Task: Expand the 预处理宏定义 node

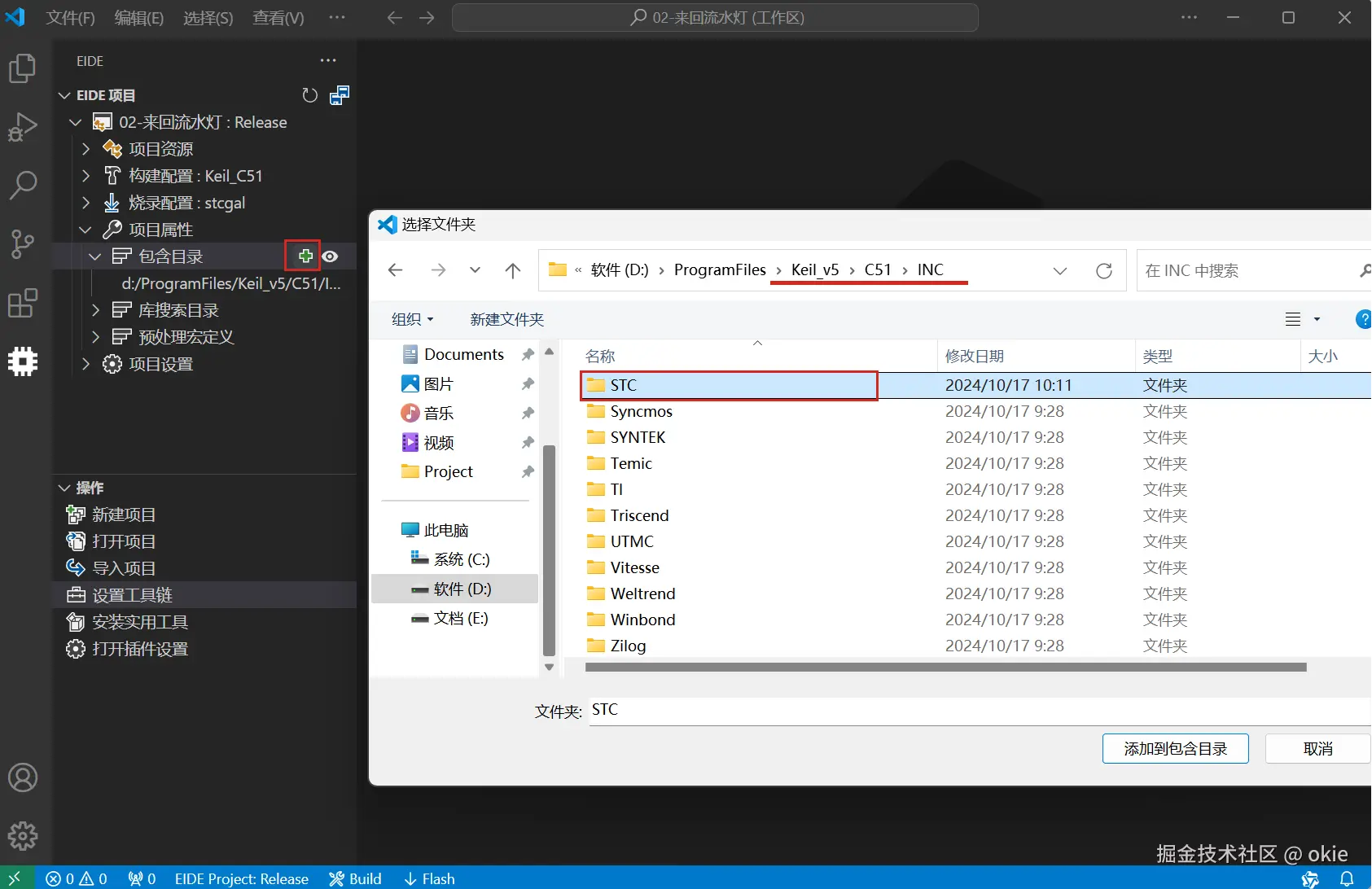Action: (95, 337)
